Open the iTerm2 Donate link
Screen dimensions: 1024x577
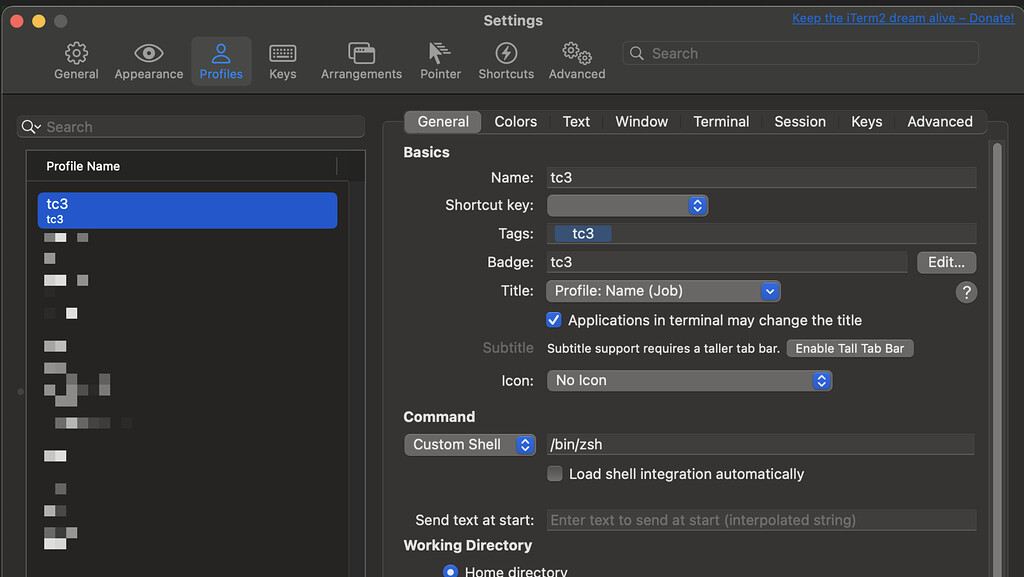tap(903, 18)
